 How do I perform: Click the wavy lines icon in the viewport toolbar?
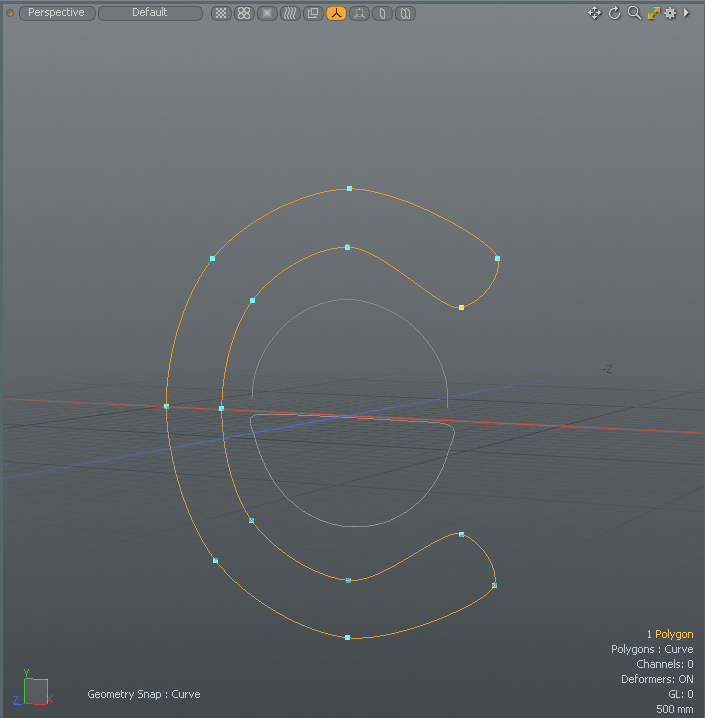click(289, 13)
